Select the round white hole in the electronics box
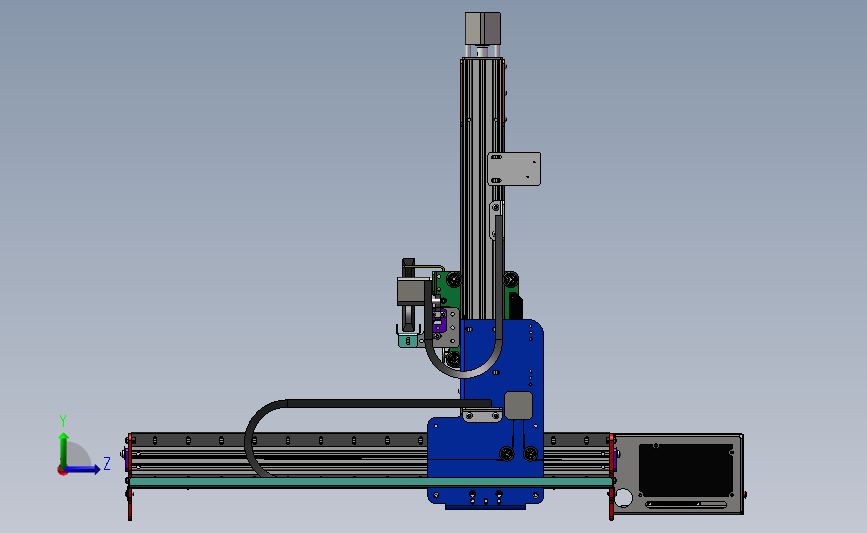Screen dimensions: 867x533 624,498
